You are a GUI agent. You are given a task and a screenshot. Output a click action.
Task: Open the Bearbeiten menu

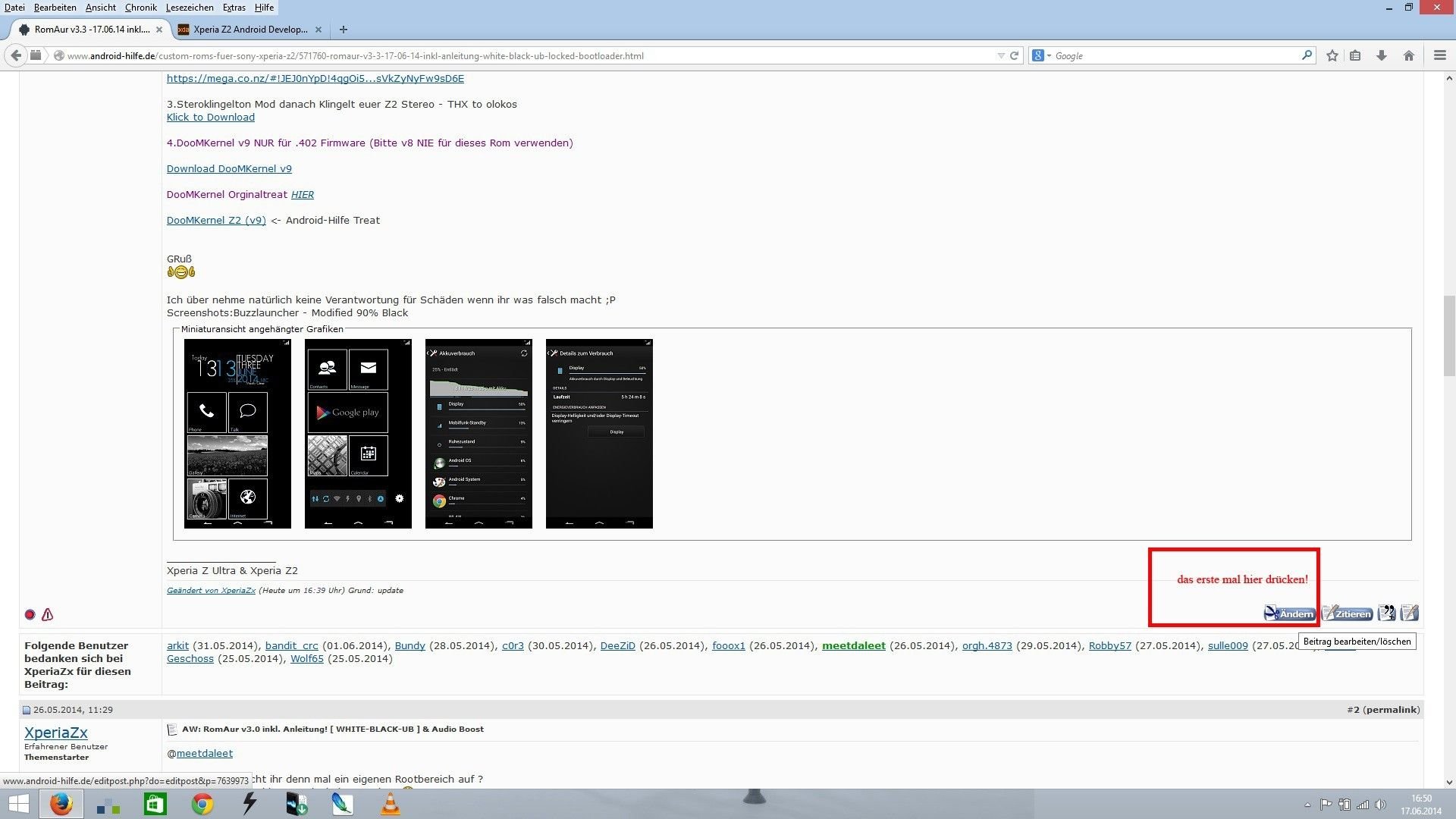point(55,8)
